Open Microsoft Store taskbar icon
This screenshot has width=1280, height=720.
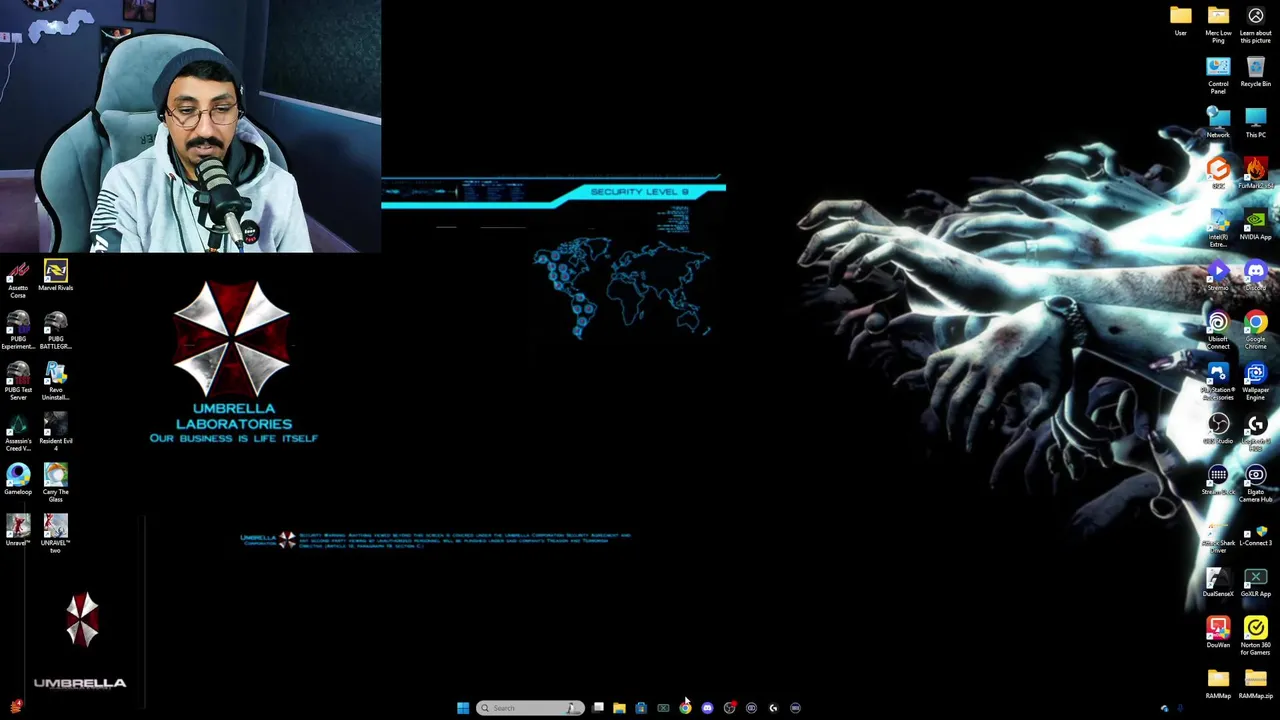pyautogui.click(x=641, y=708)
